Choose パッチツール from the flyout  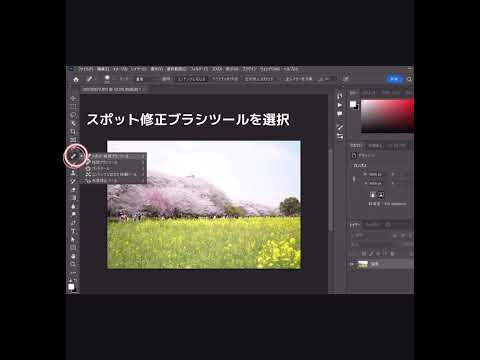click(x=115, y=168)
